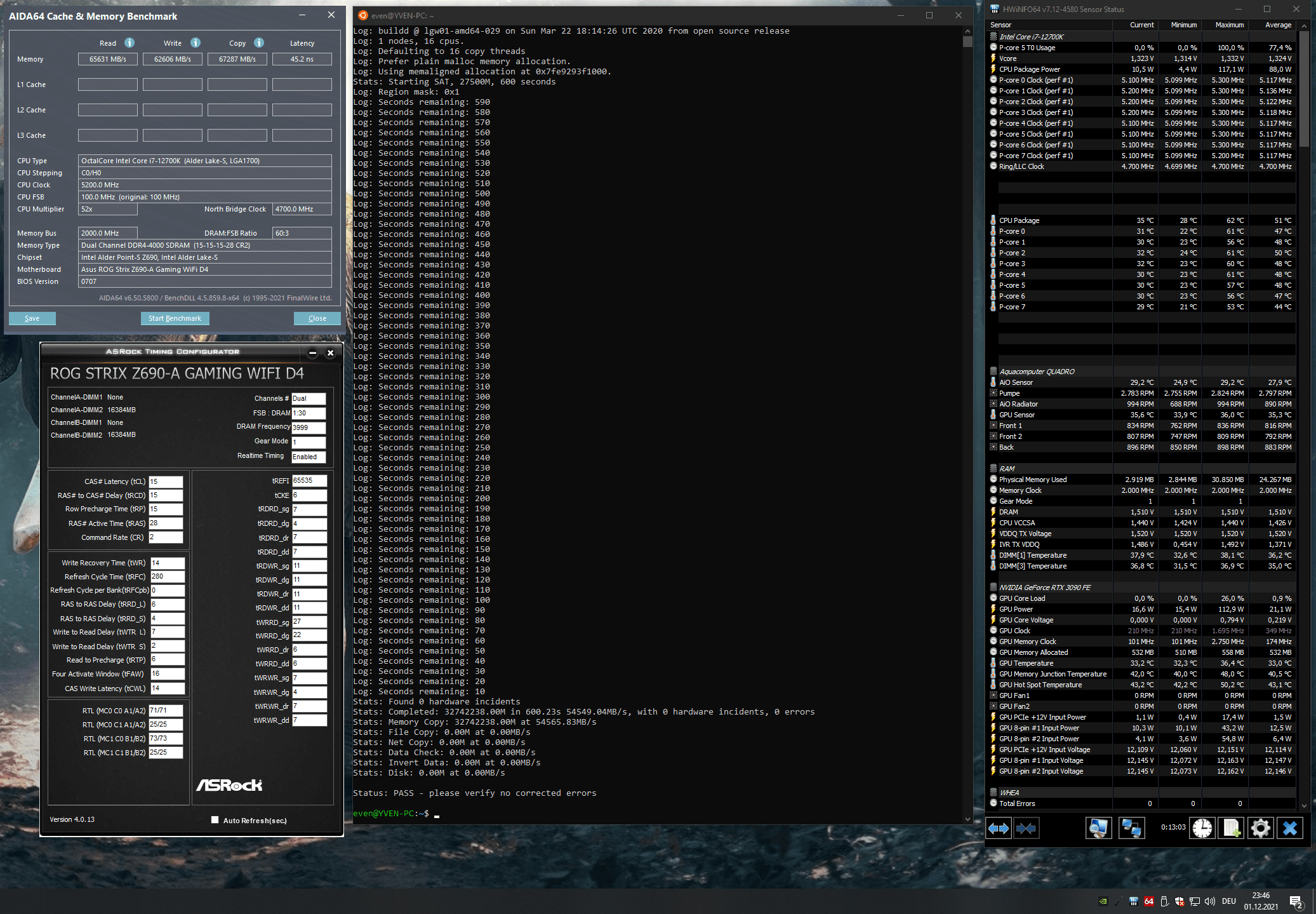
Task: Click Close button in AIDA64 benchmark
Action: point(317,318)
